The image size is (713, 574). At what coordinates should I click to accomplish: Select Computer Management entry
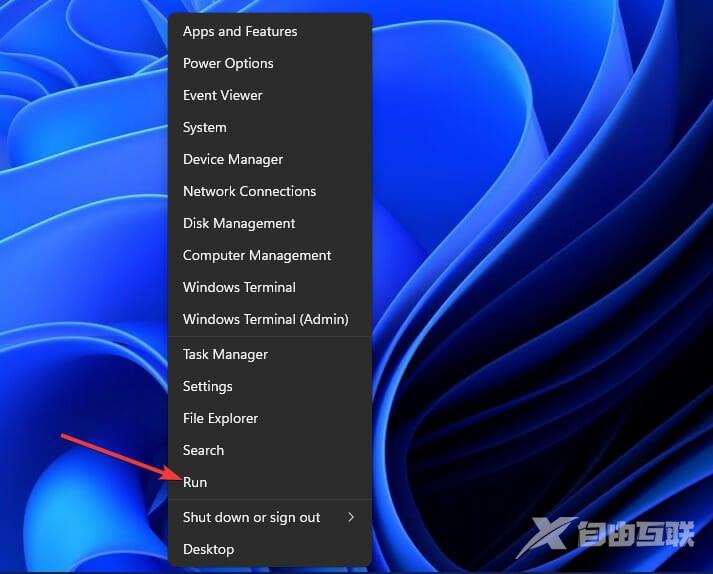tap(257, 255)
